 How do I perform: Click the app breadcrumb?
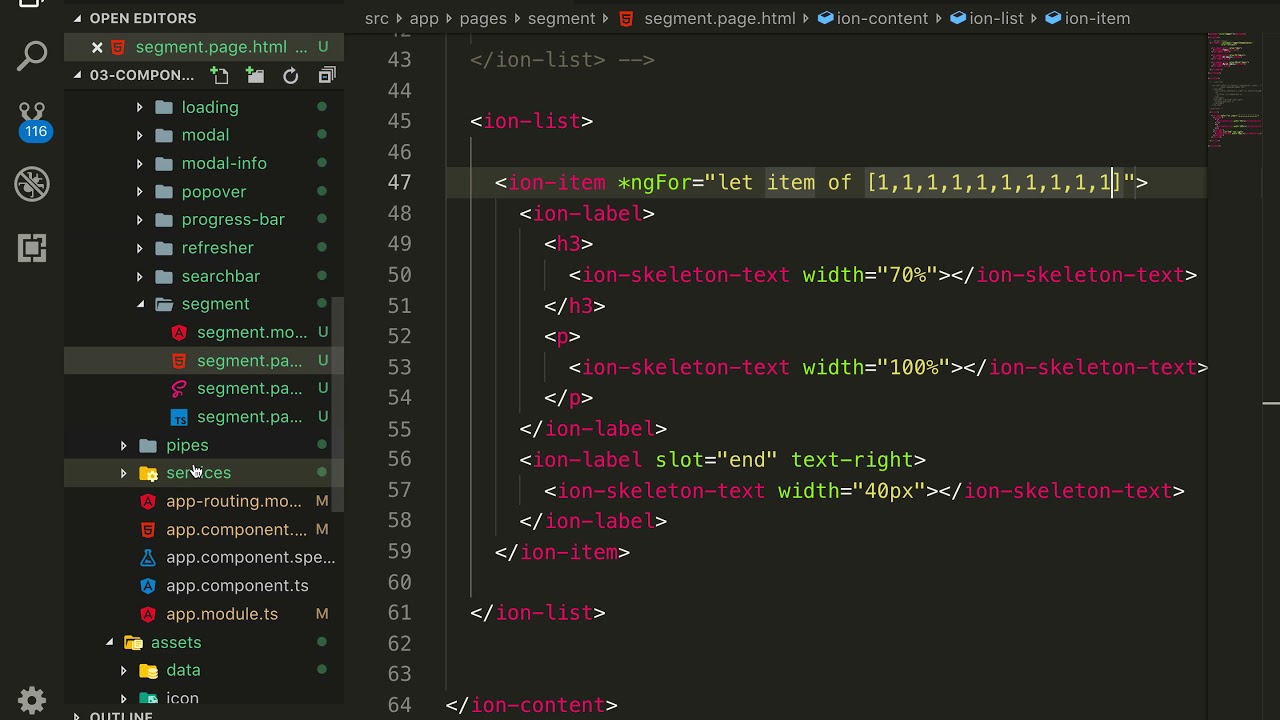tap(424, 18)
